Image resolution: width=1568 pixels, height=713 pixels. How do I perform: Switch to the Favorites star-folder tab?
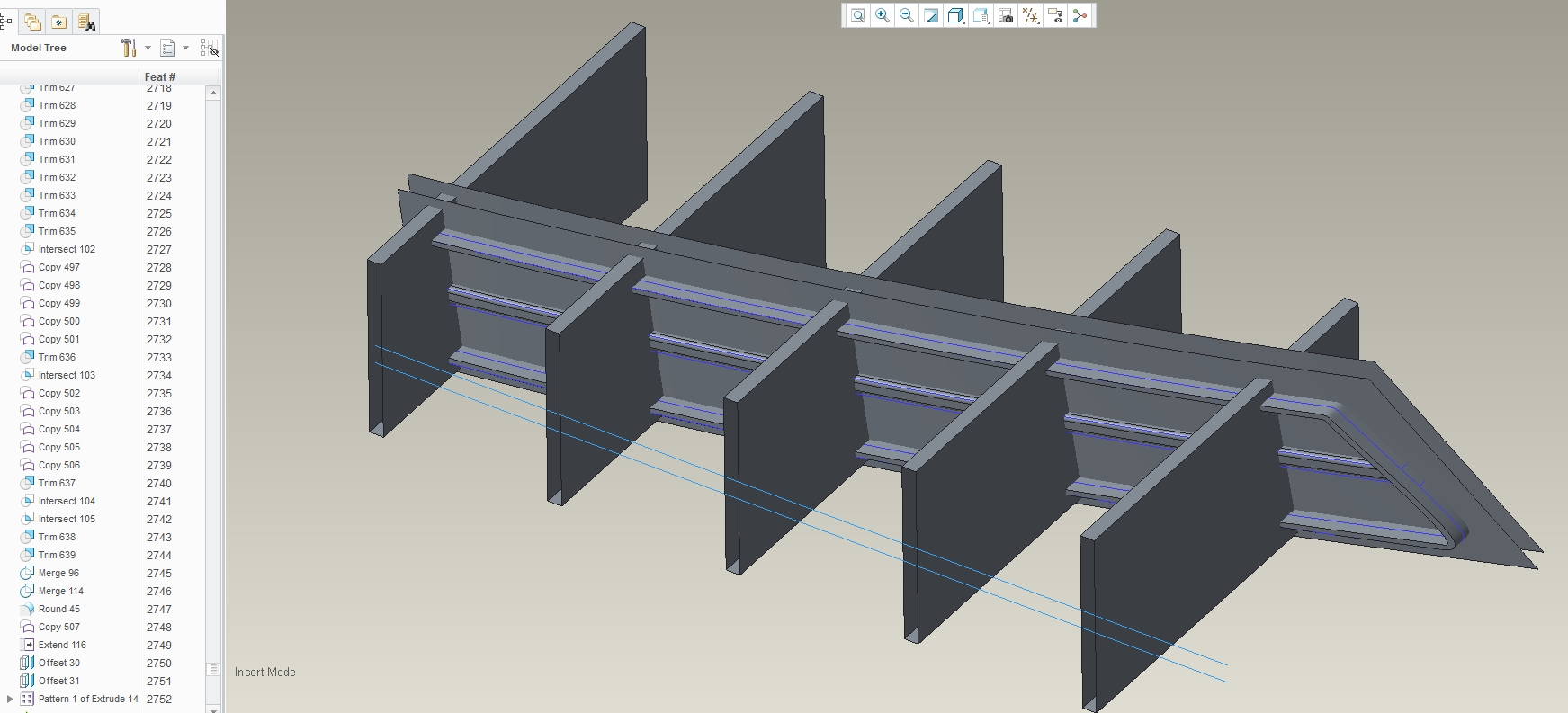tap(58, 22)
